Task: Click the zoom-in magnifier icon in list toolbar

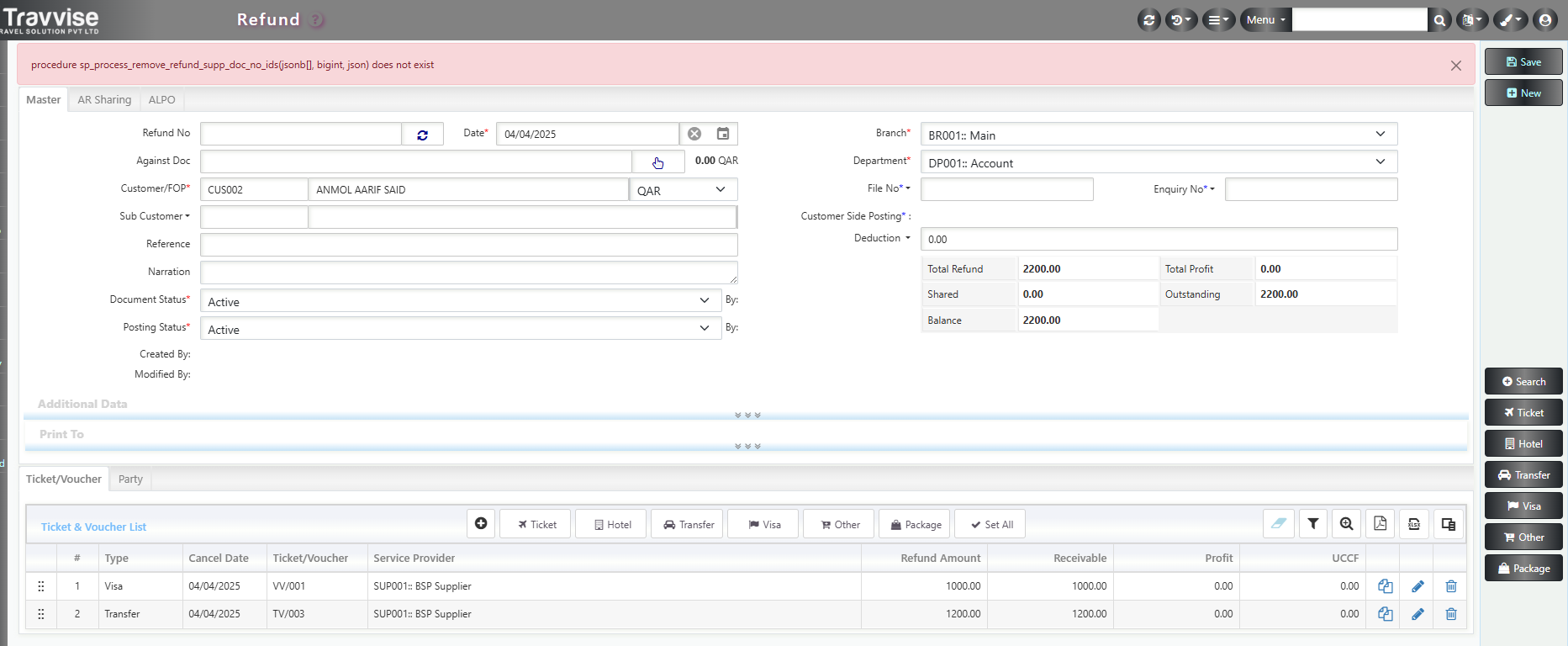Action: (1347, 524)
